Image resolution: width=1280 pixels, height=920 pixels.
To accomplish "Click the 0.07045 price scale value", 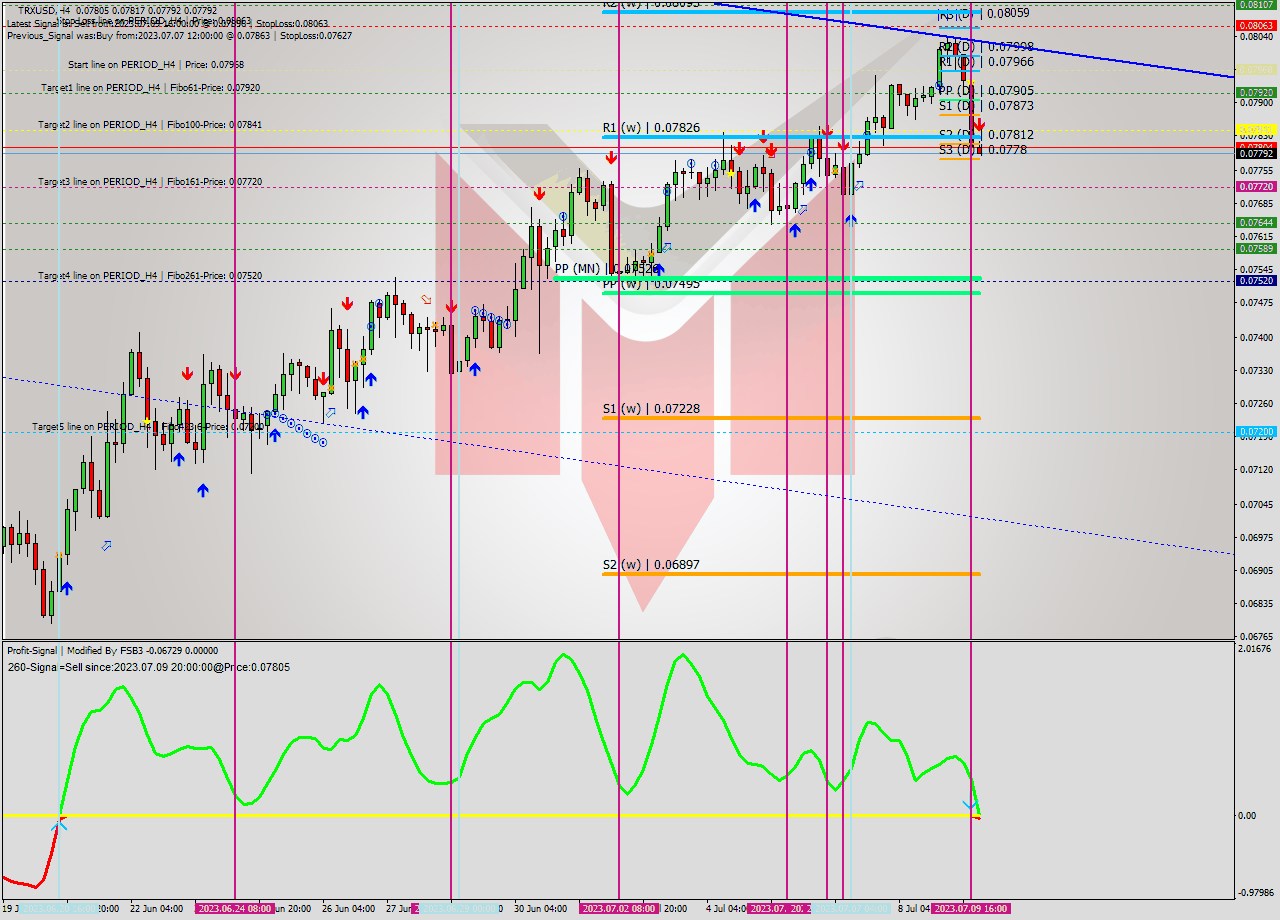I will click(1257, 505).
